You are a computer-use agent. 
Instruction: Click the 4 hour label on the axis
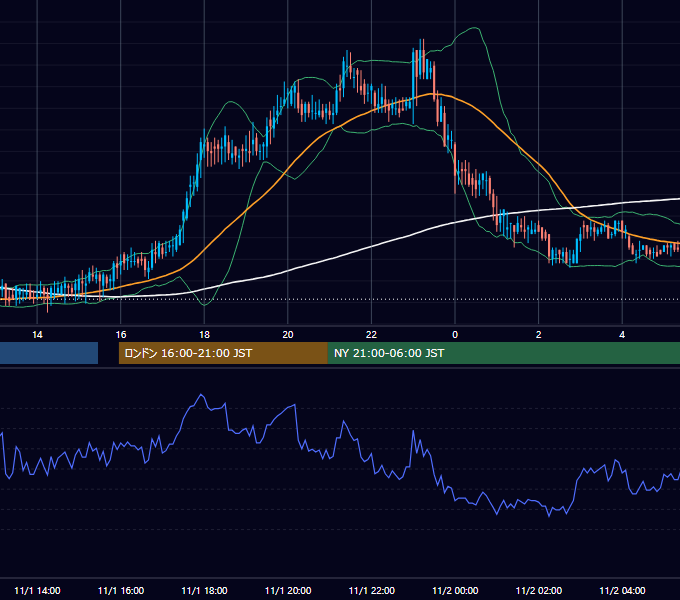[x=622, y=335]
